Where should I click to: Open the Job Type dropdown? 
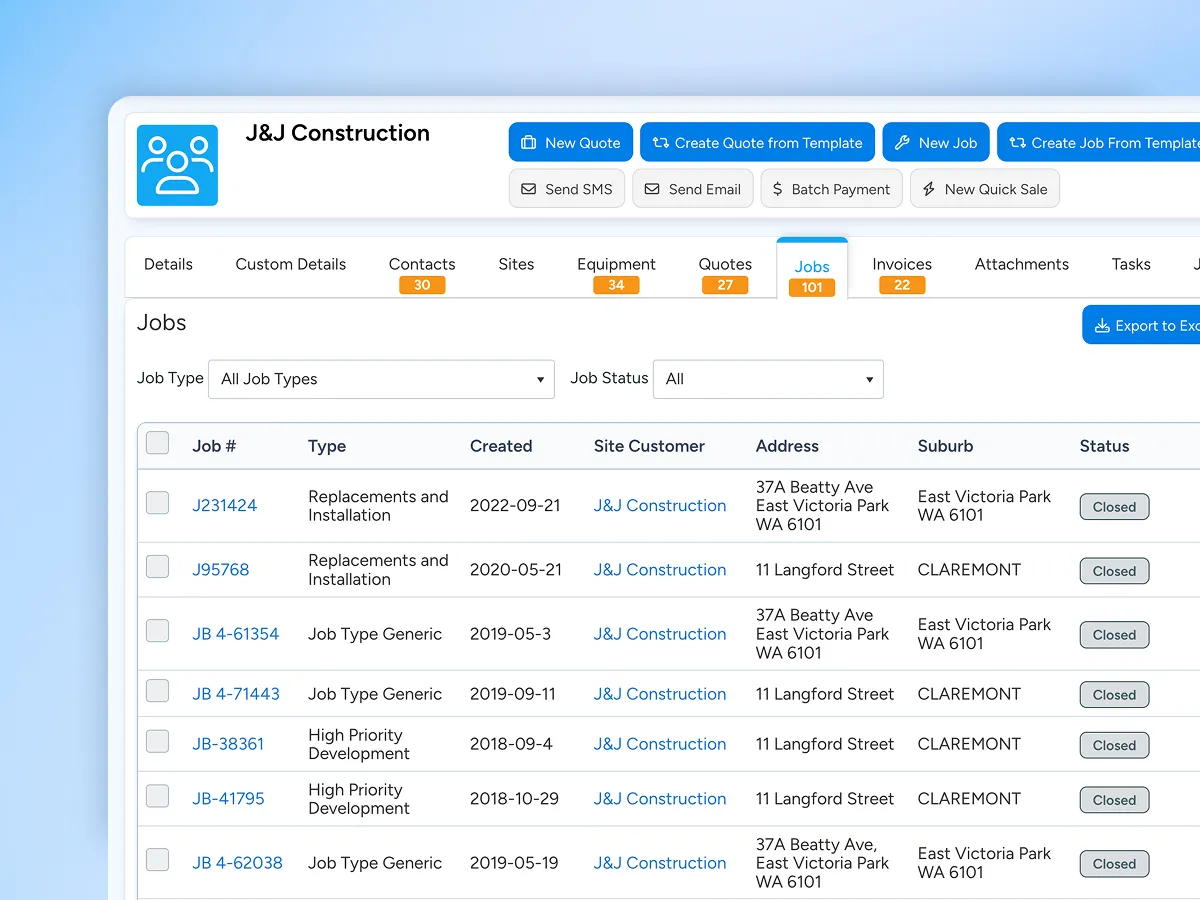(381, 379)
